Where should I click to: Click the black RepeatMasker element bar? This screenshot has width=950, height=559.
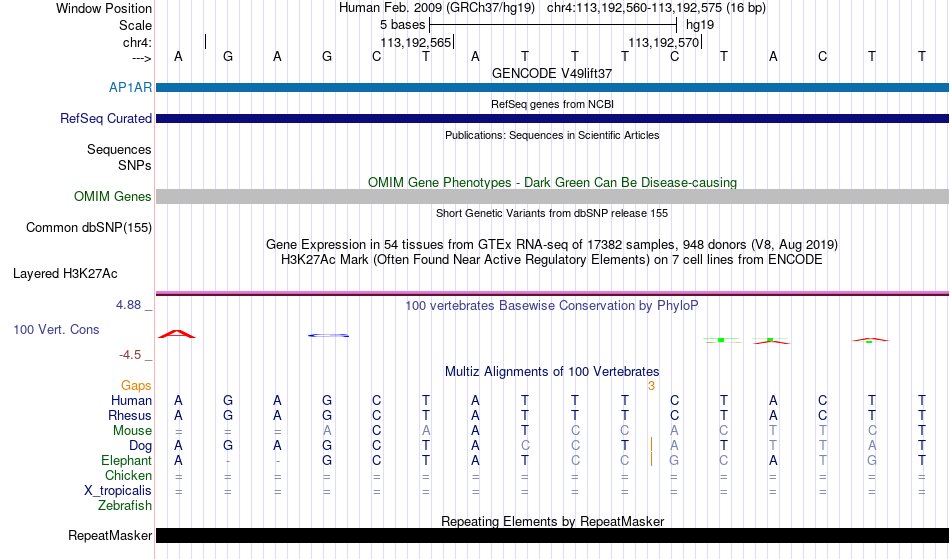(x=553, y=535)
